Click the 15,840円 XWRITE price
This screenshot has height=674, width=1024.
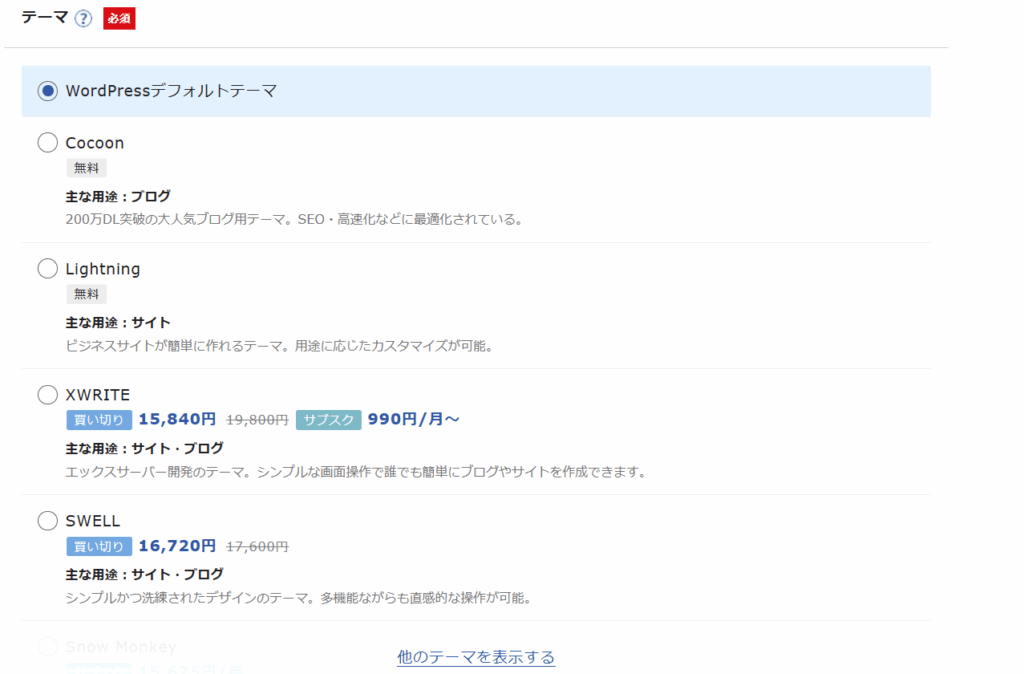pos(177,419)
